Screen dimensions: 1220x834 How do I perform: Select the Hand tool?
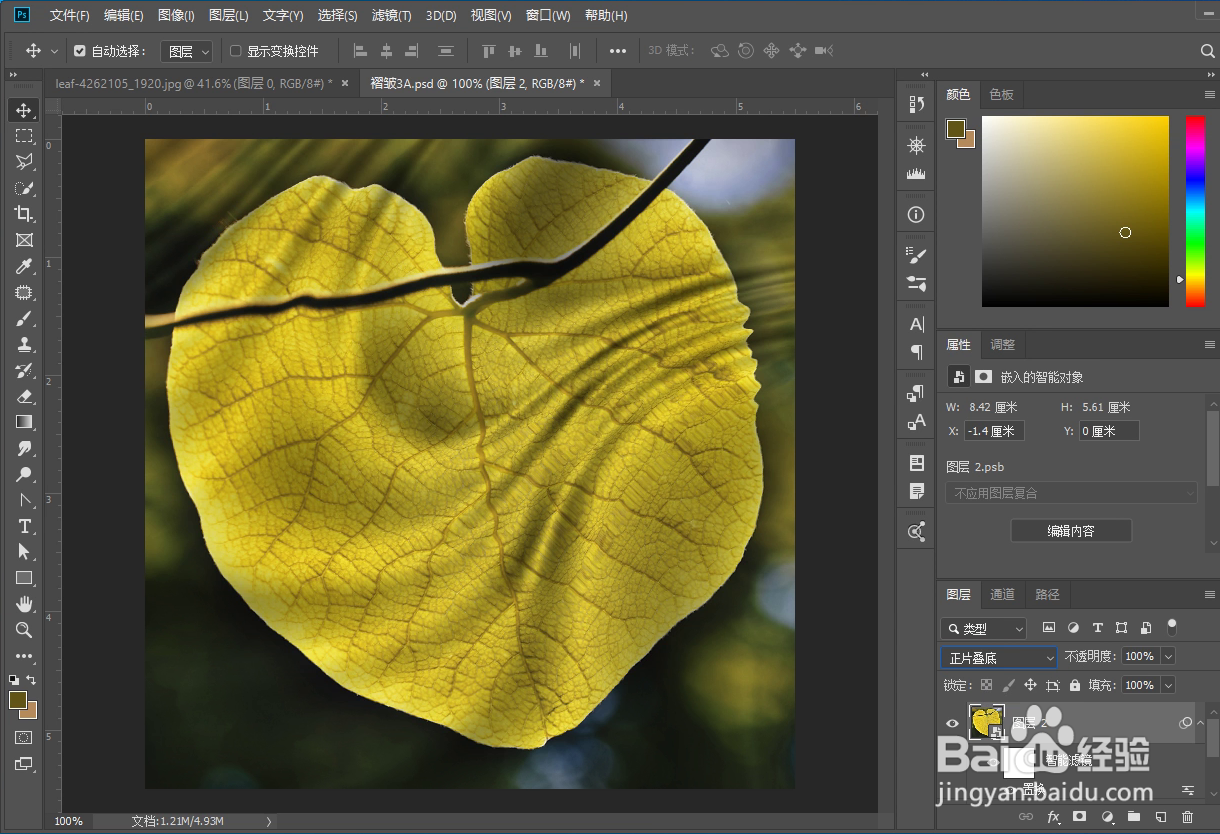pyautogui.click(x=24, y=604)
